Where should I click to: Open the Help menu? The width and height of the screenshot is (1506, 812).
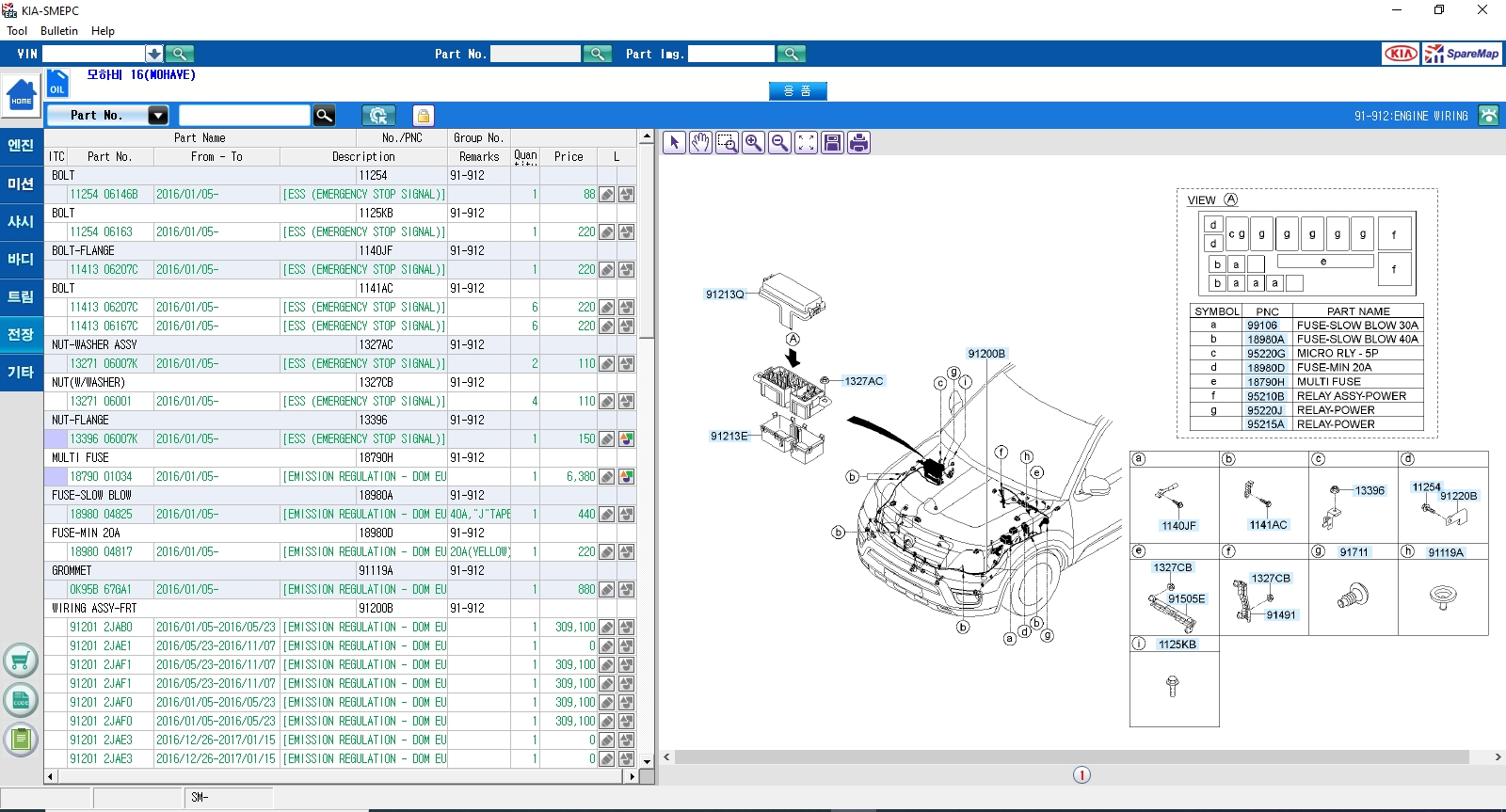click(x=103, y=31)
